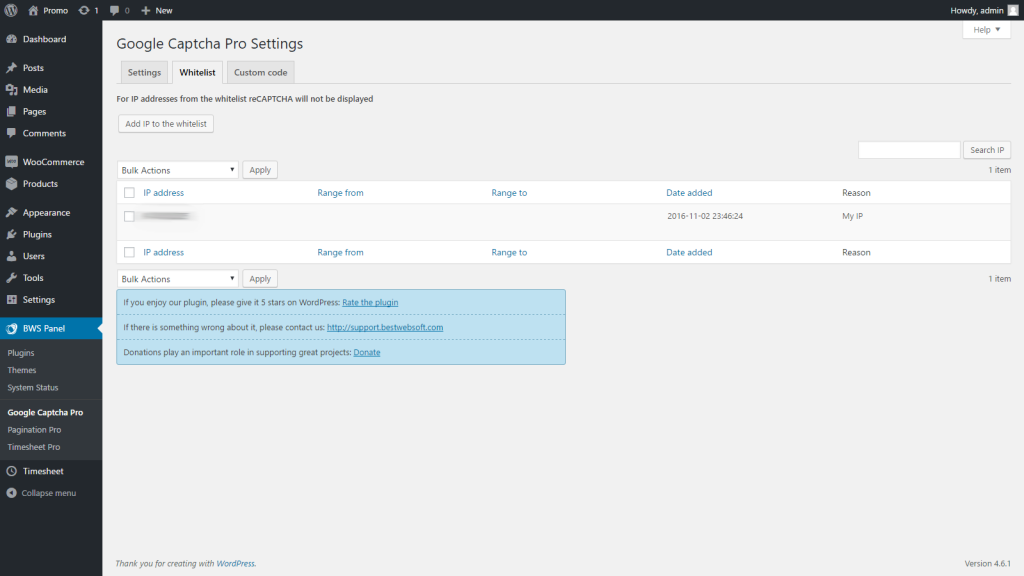Click the BWS Panel icon
The width and height of the screenshot is (1024, 576).
click(x=12, y=328)
